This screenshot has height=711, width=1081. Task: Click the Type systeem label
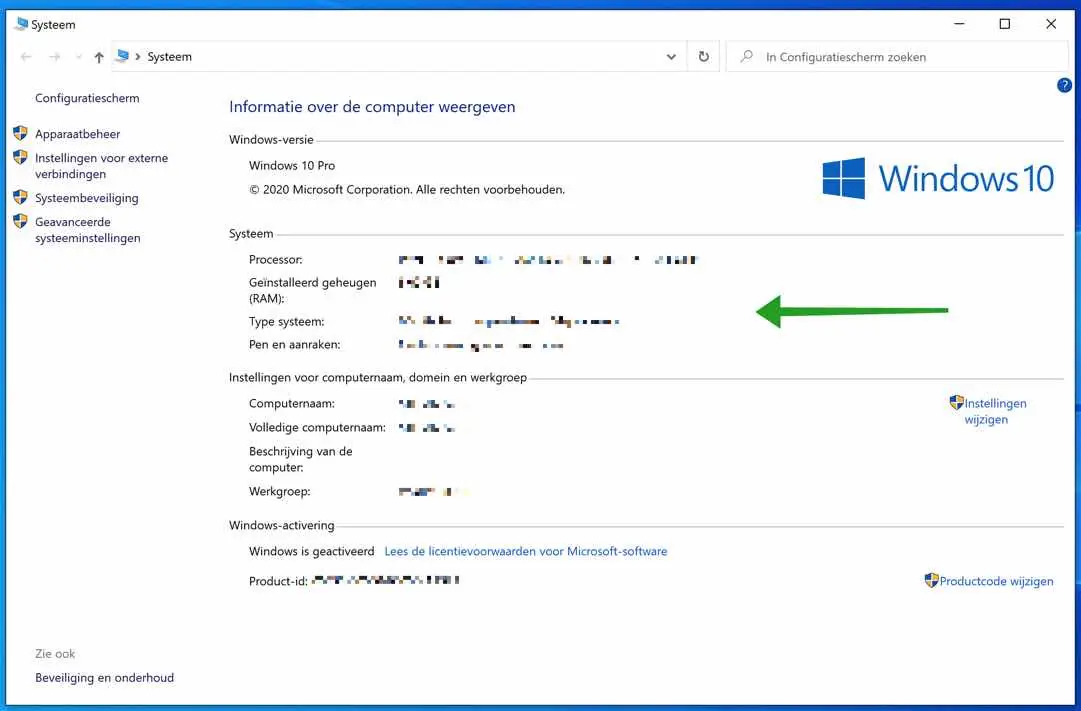pyautogui.click(x=286, y=321)
